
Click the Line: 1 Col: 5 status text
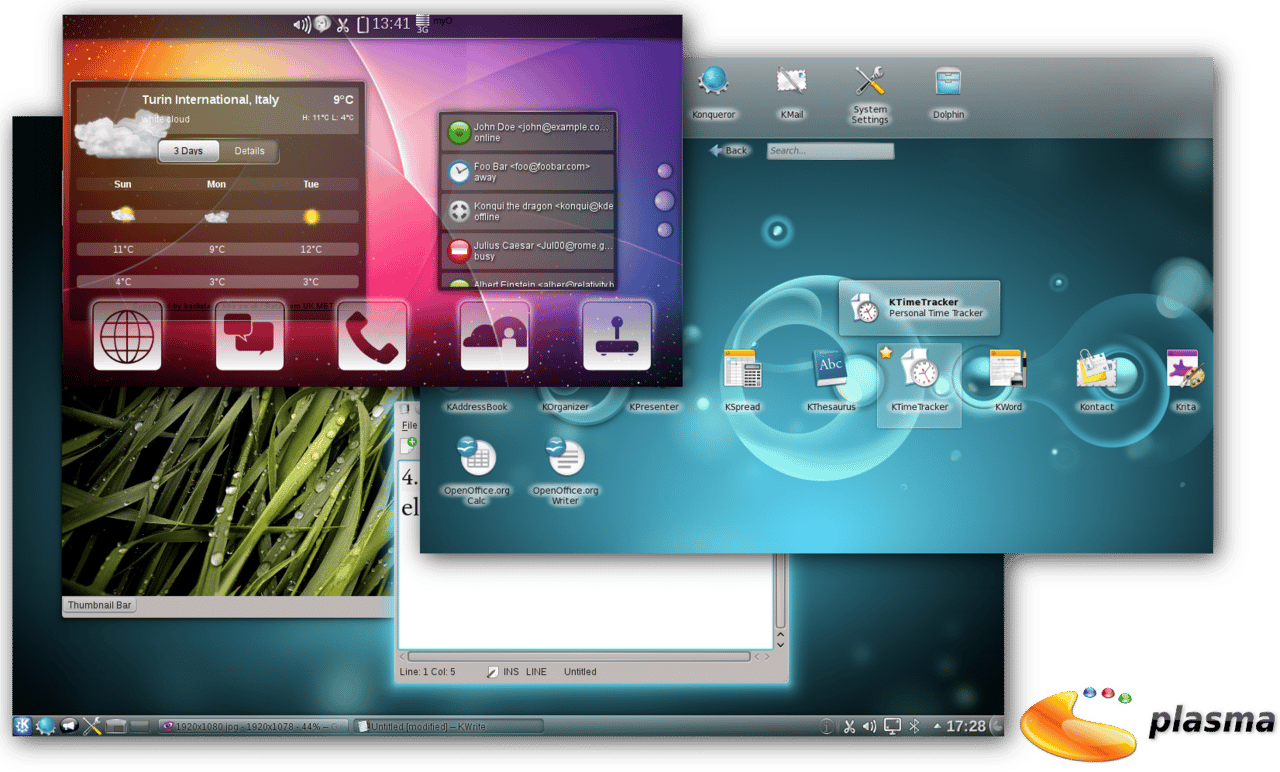427,672
